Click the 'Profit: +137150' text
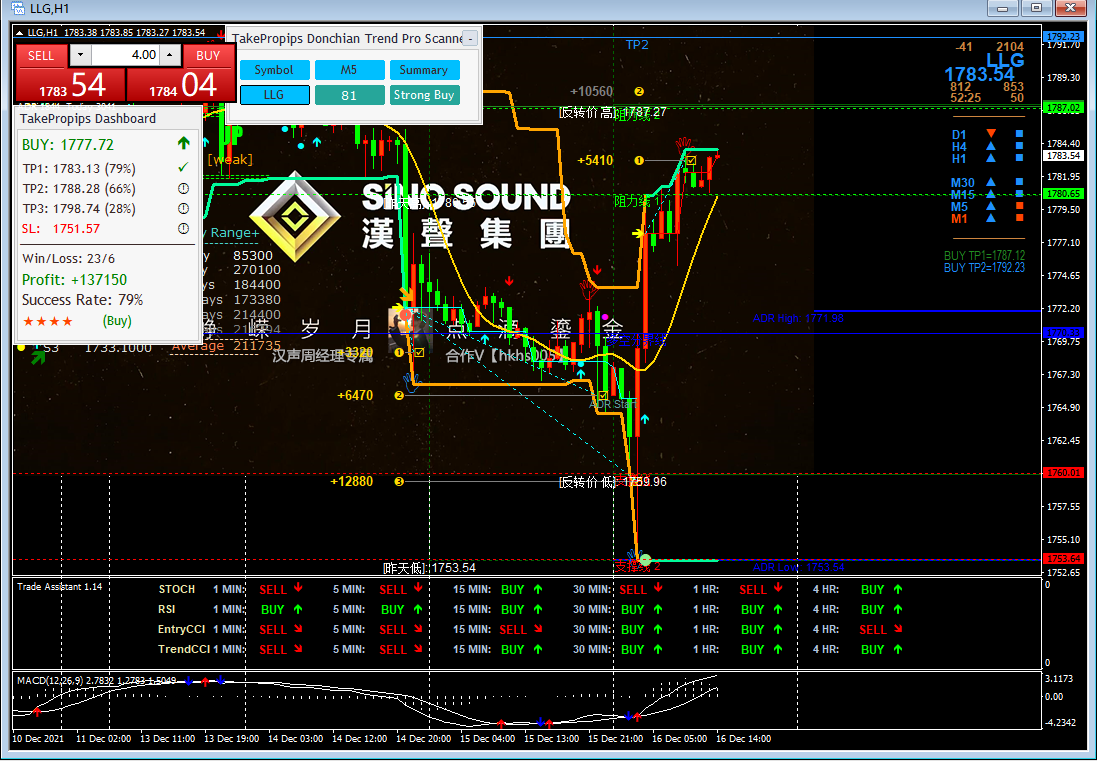This screenshot has width=1097, height=761. [74, 280]
